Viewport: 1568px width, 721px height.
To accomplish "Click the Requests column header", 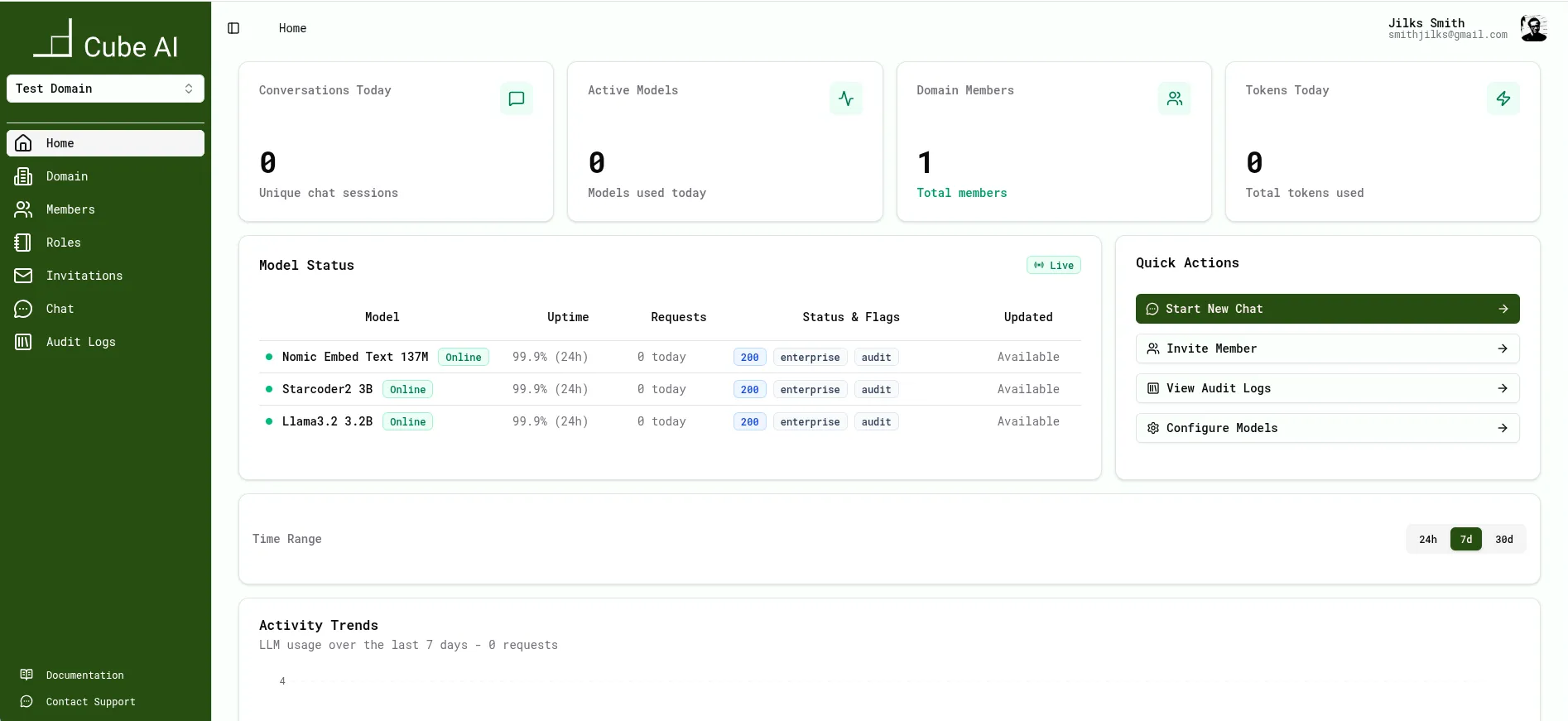I will (678, 317).
